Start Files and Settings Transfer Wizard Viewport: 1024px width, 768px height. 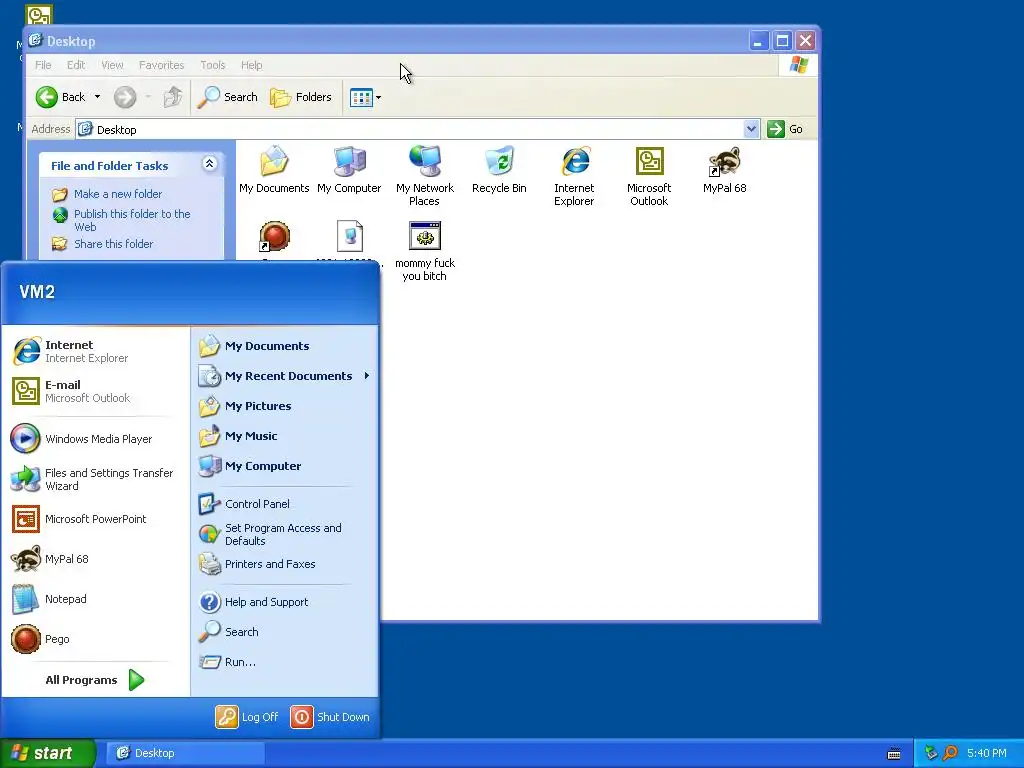pos(95,479)
